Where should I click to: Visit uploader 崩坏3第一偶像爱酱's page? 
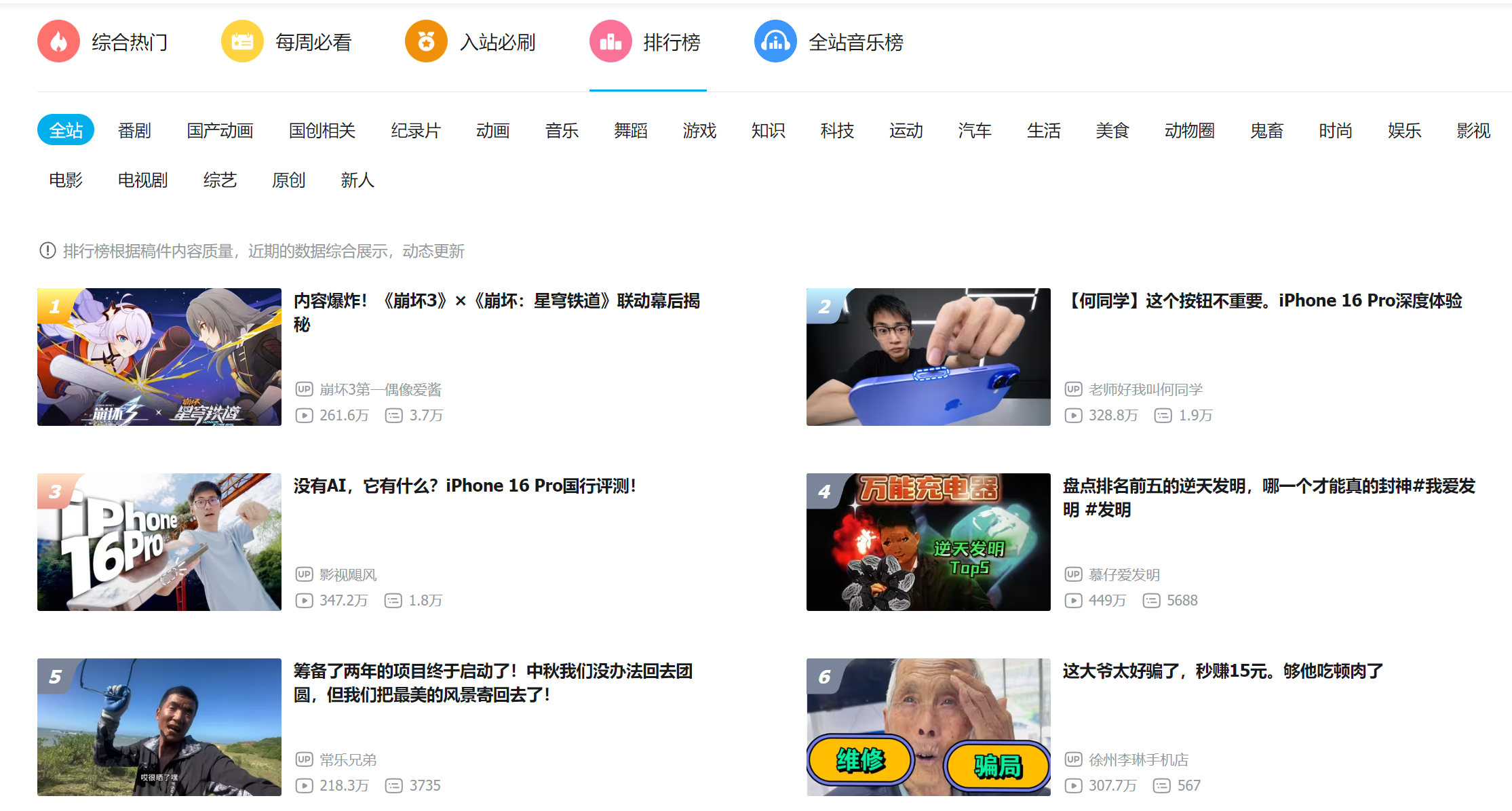pos(381,390)
